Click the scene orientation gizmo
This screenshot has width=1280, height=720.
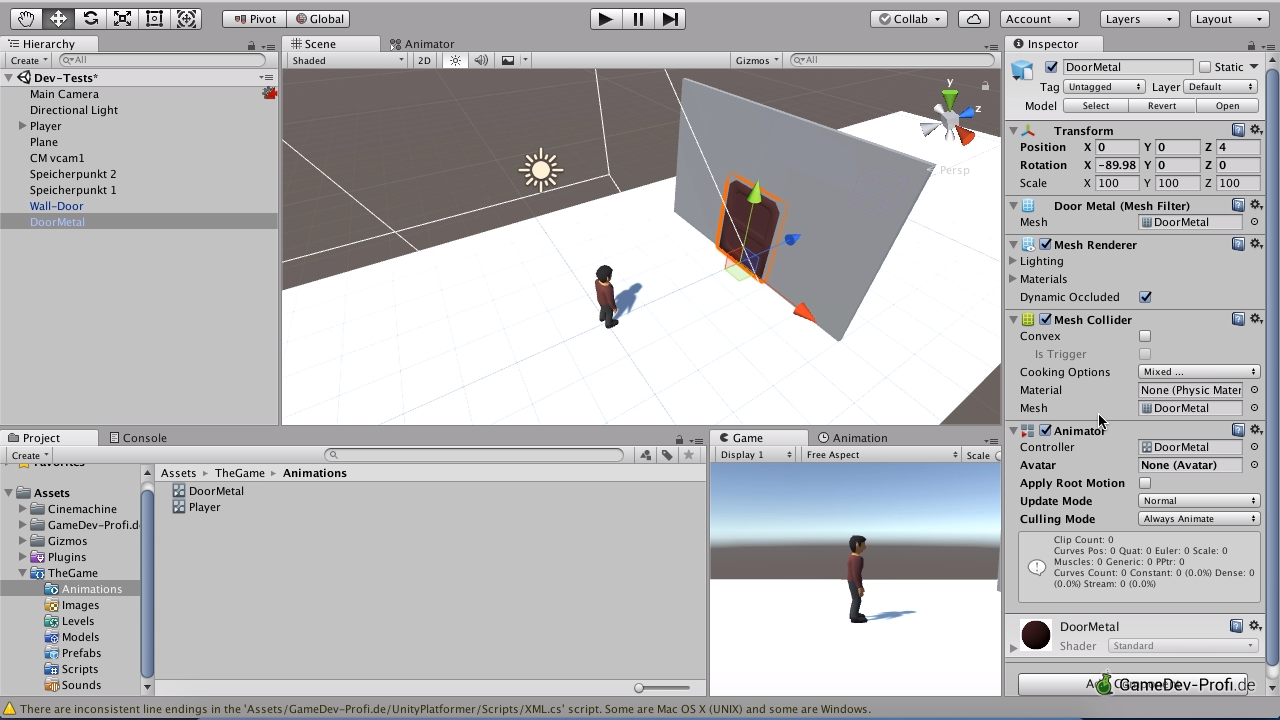tap(948, 120)
